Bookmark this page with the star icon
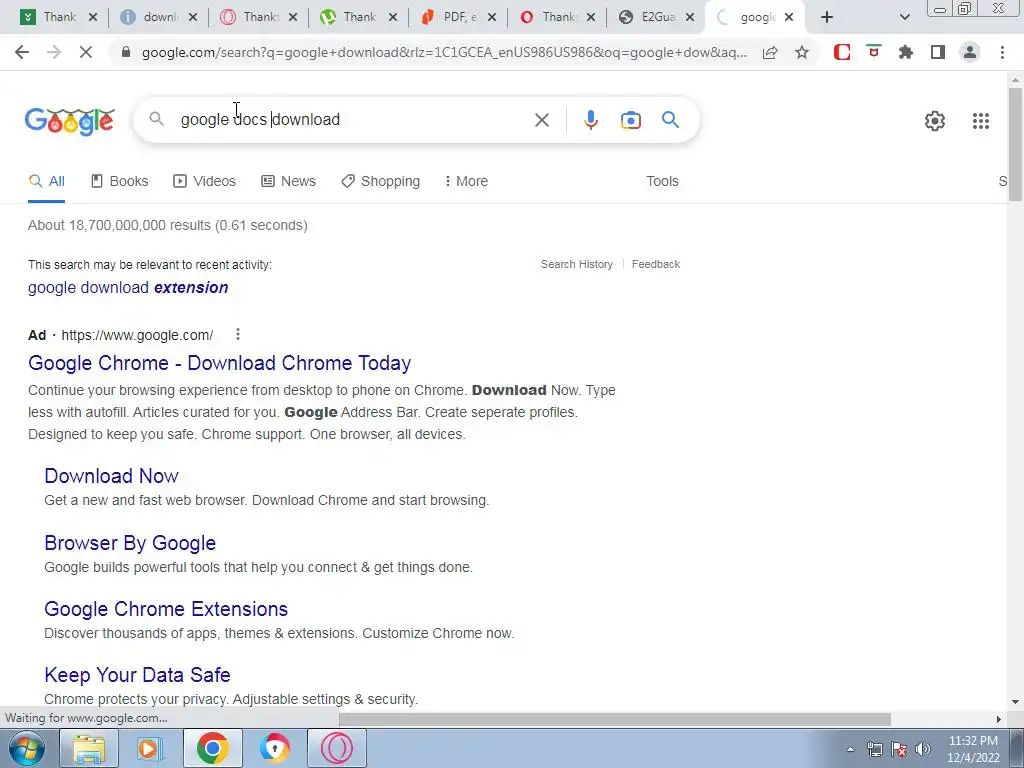 tap(802, 52)
